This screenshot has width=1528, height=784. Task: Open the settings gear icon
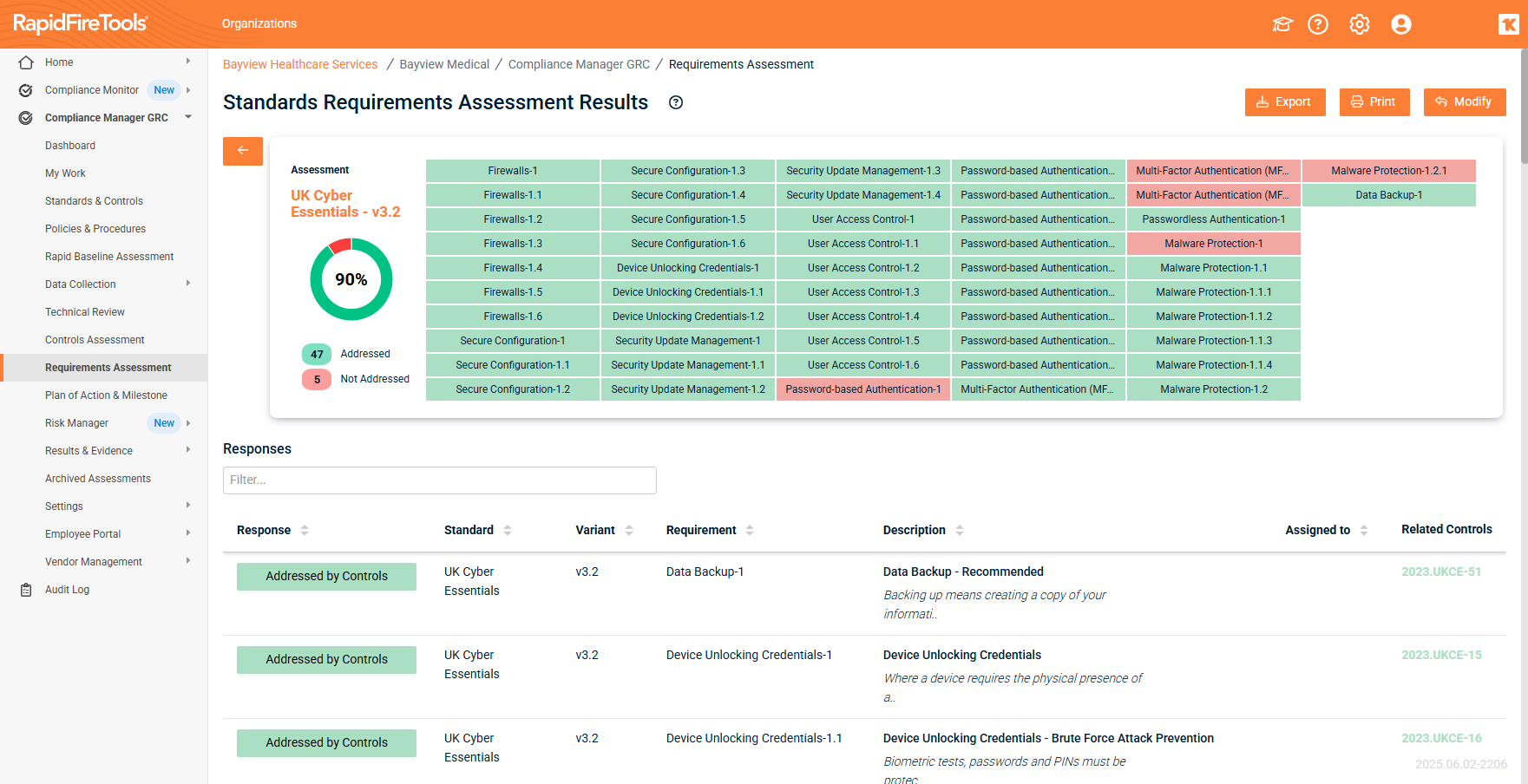pos(1360,24)
